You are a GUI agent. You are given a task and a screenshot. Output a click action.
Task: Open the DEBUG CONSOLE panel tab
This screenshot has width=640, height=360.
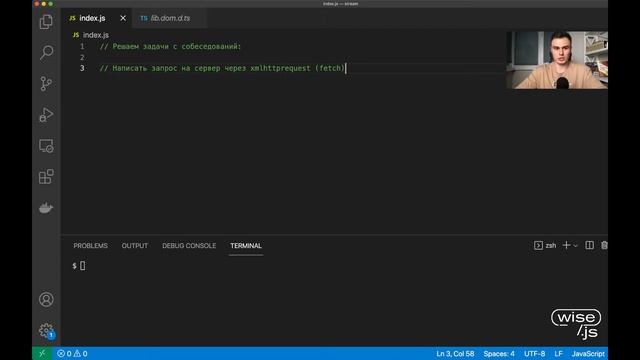(189, 246)
